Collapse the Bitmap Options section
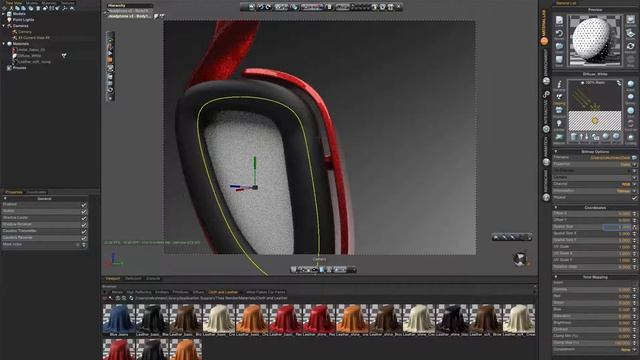 (x=556, y=151)
